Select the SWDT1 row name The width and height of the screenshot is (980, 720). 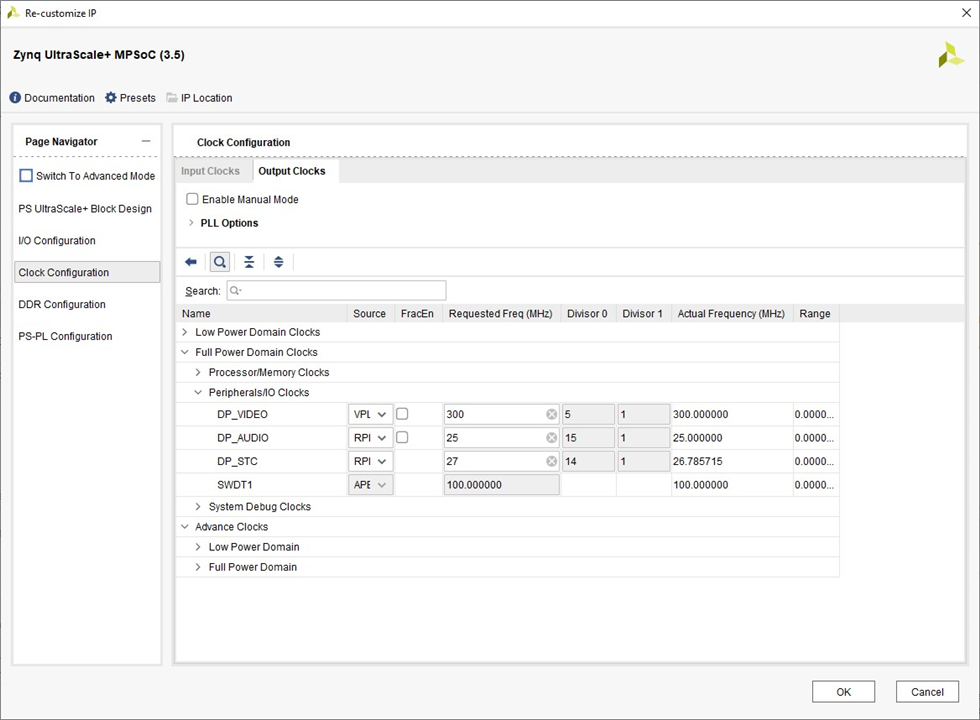pyautogui.click(x=234, y=484)
